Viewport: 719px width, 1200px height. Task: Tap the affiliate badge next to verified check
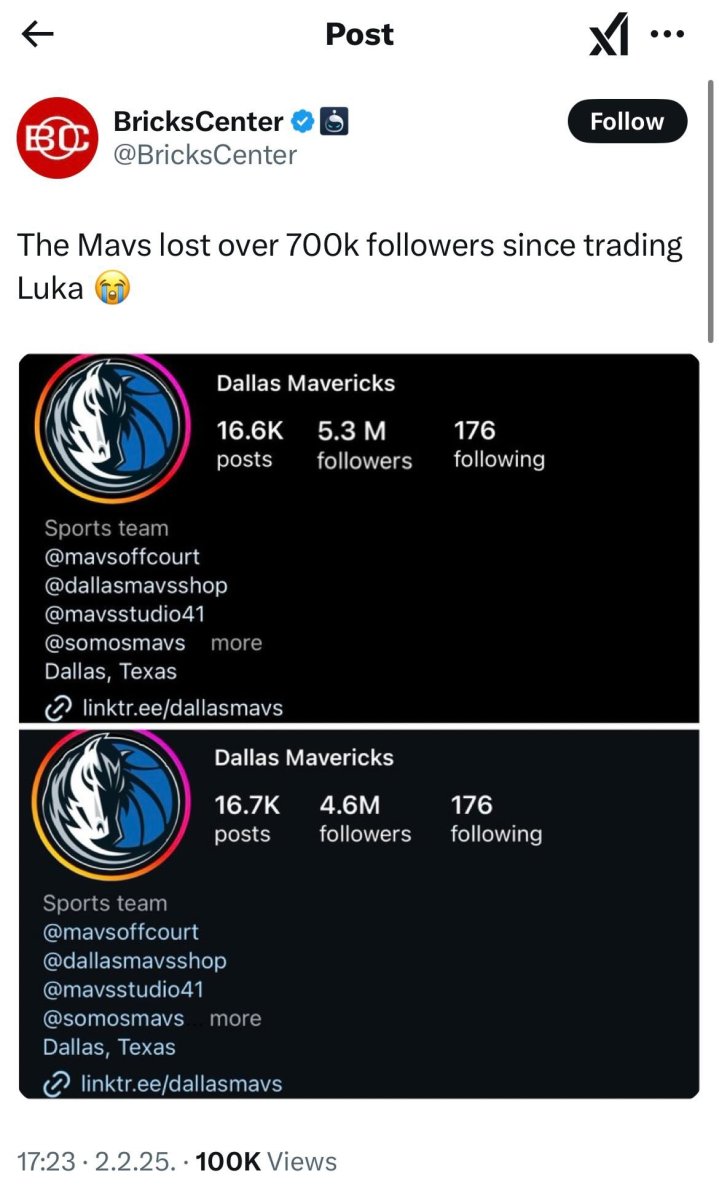pos(335,122)
